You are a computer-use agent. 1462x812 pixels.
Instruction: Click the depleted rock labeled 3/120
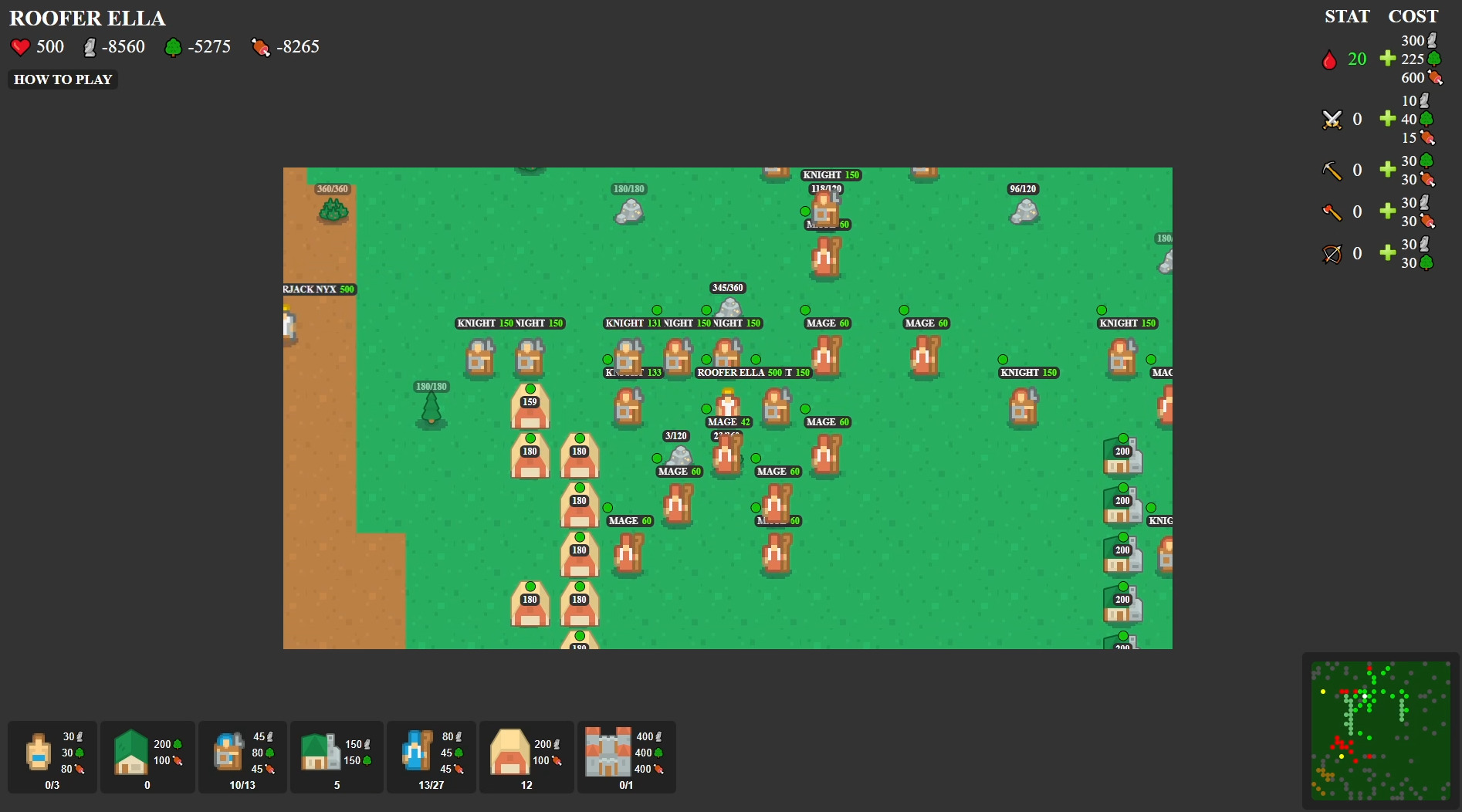click(679, 455)
